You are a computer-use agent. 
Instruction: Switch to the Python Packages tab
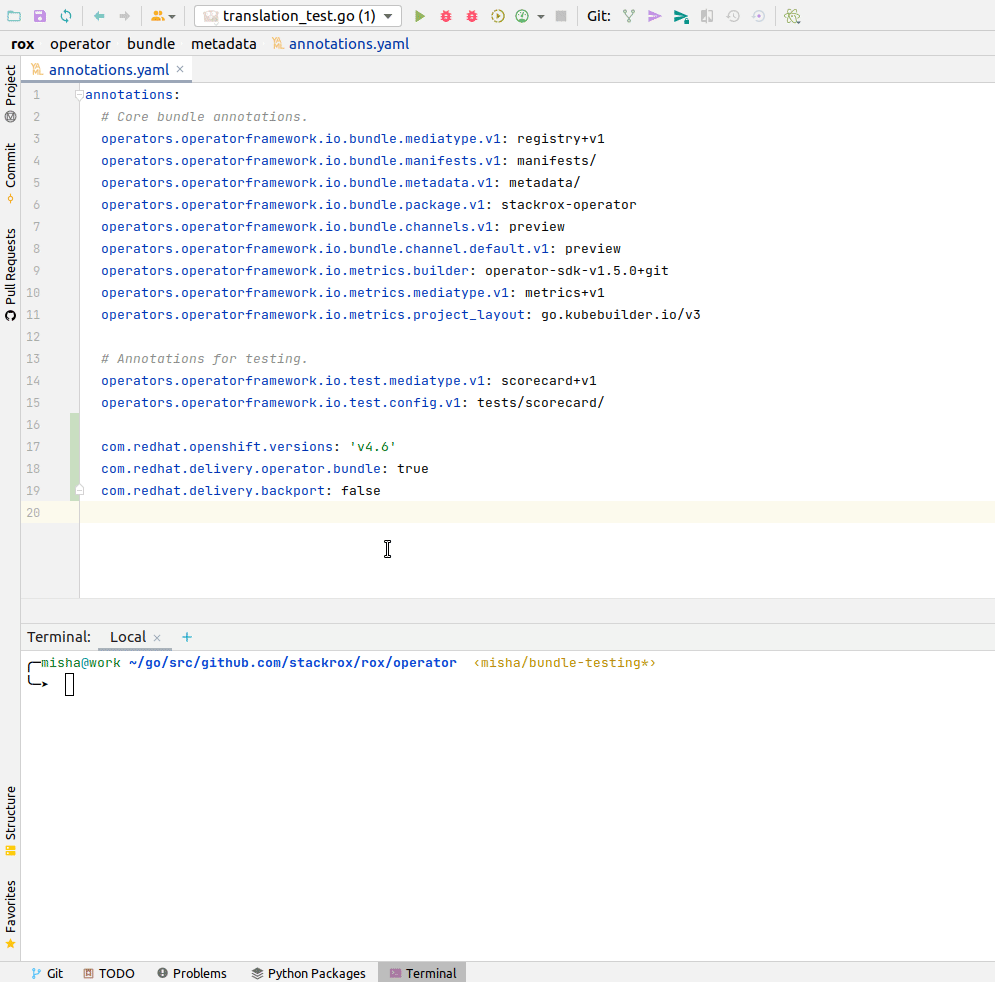tap(308, 972)
